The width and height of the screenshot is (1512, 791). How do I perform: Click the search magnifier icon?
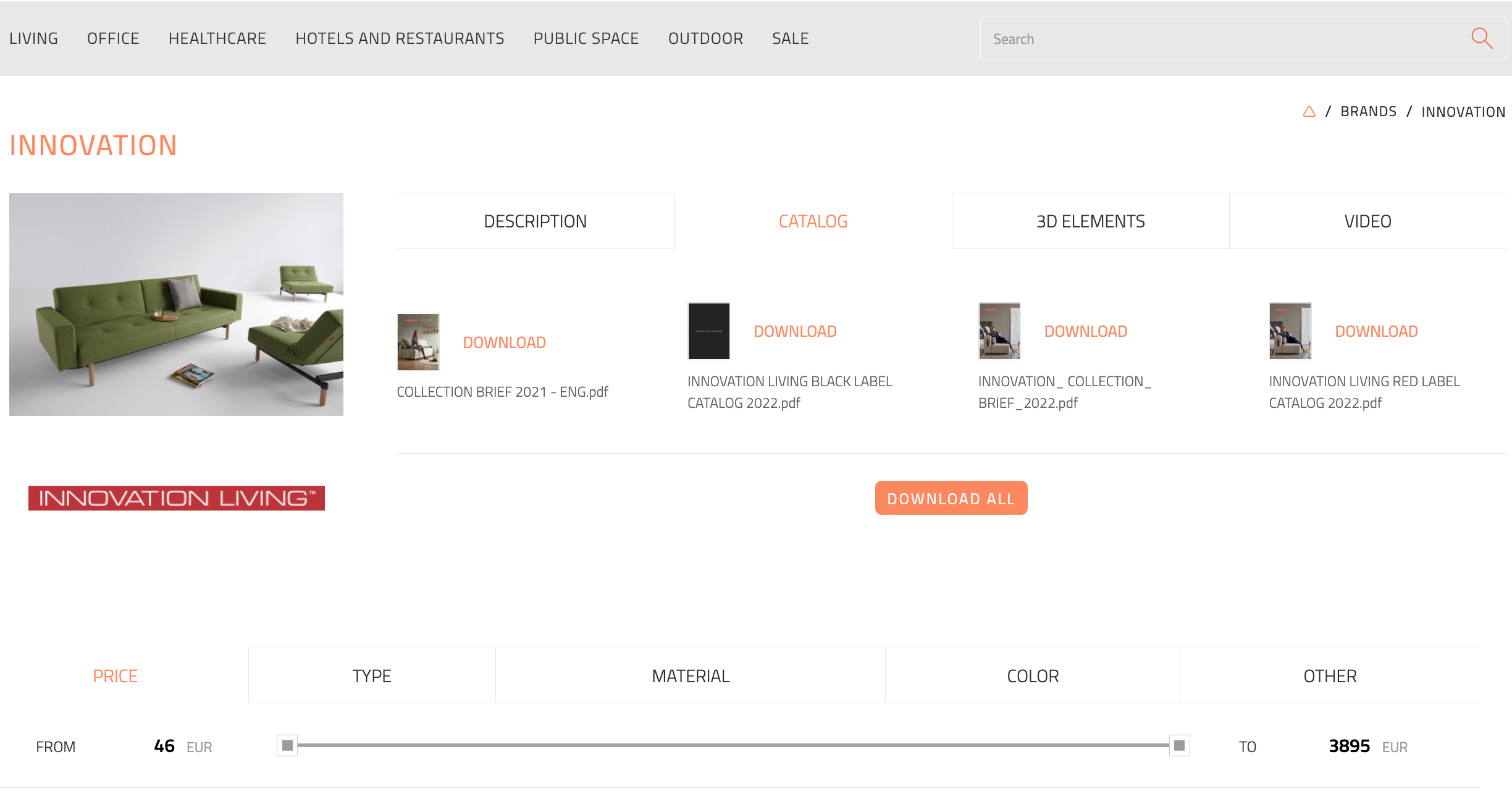(1481, 38)
